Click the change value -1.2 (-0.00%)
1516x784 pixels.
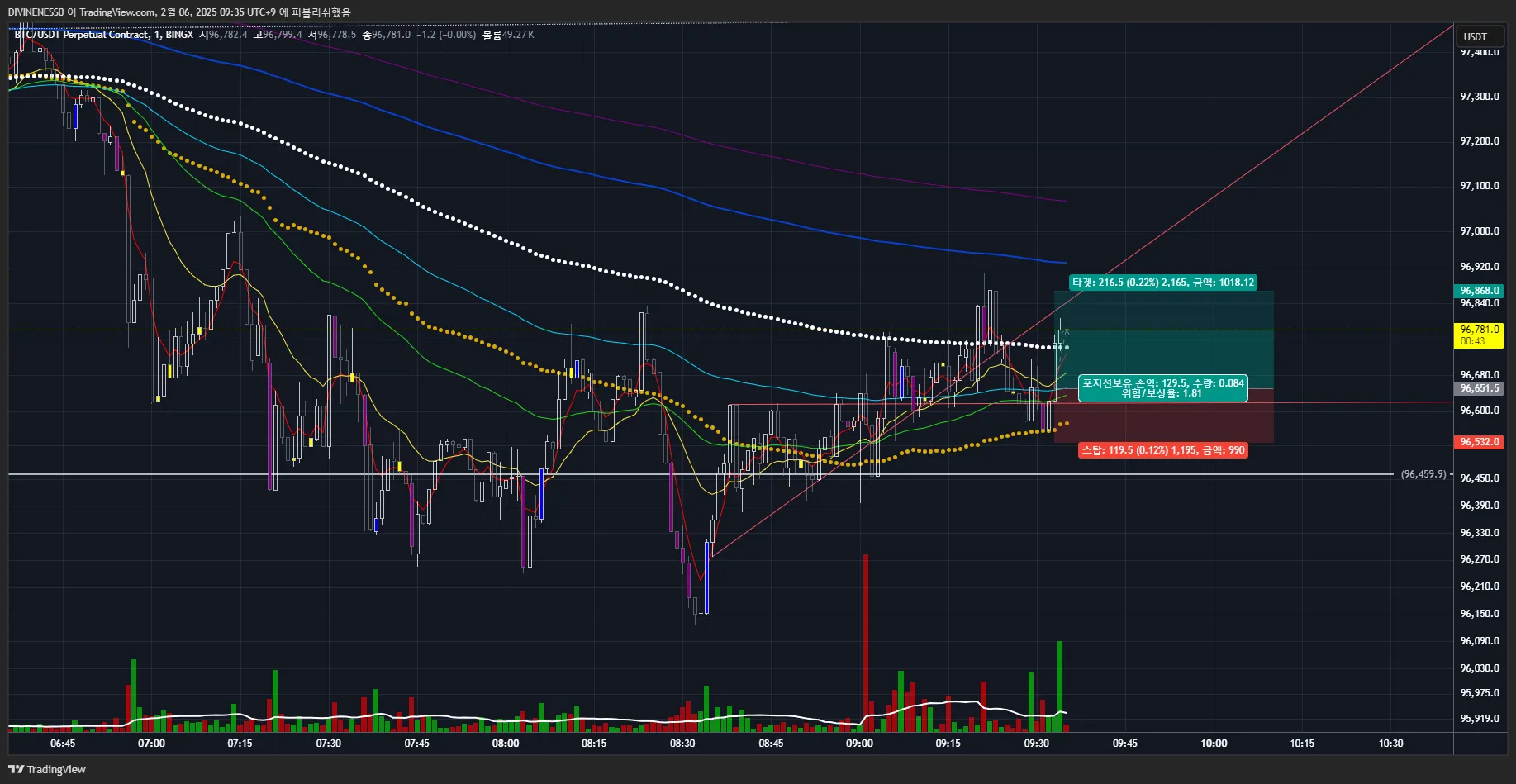pyautogui.click(x=446, y=35)
